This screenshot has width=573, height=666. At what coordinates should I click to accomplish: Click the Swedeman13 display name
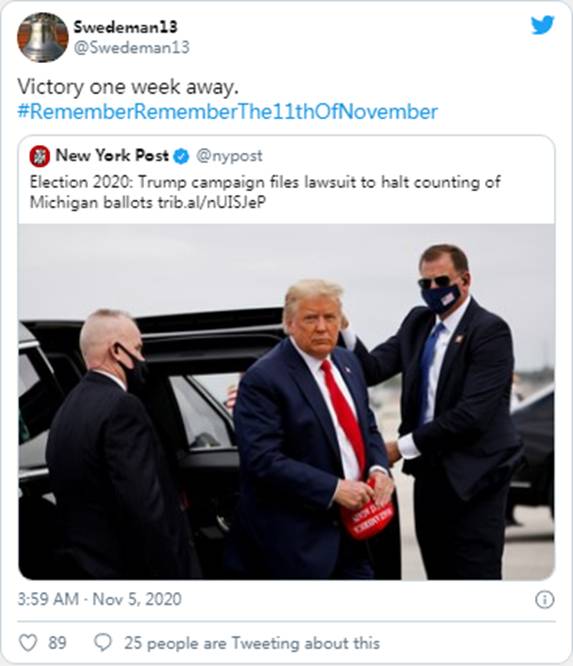coord(125,27)
